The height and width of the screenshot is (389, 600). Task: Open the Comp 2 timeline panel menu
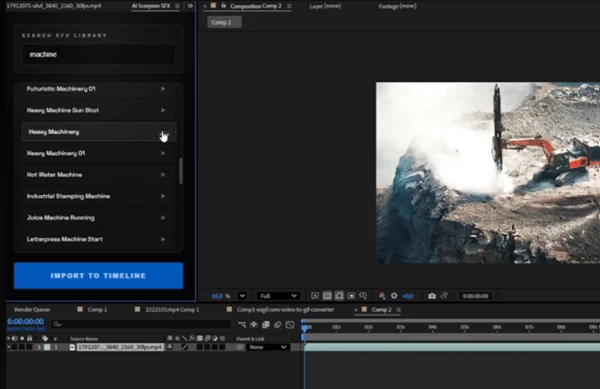point(399,309)
